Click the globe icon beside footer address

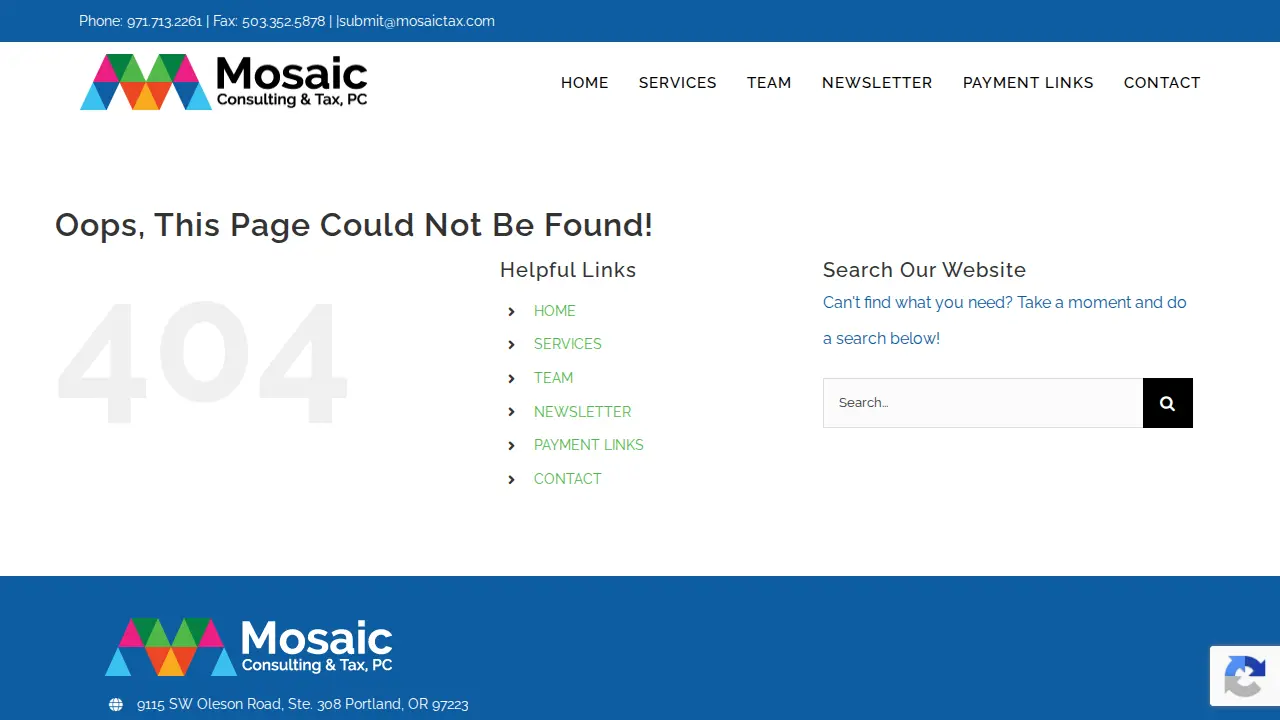click(116, 705)
